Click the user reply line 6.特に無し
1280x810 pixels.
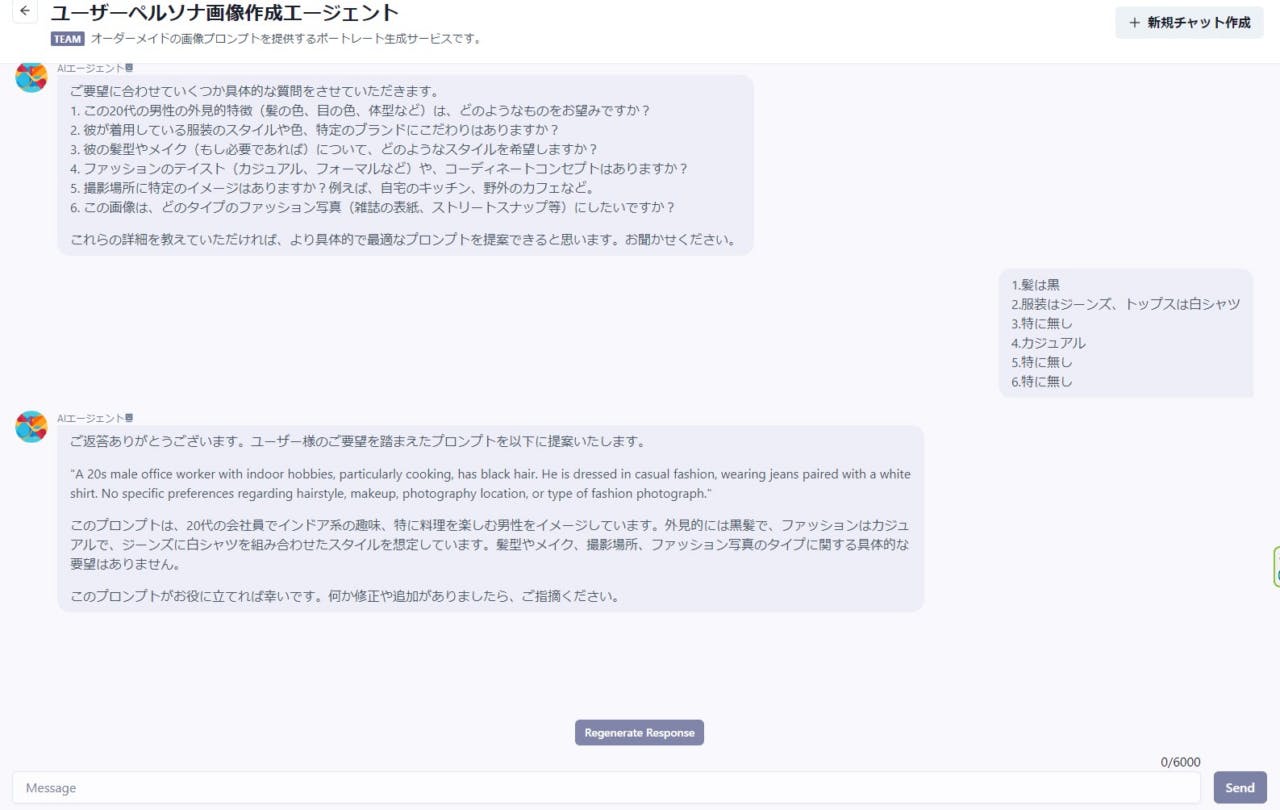click(1041, 381)
